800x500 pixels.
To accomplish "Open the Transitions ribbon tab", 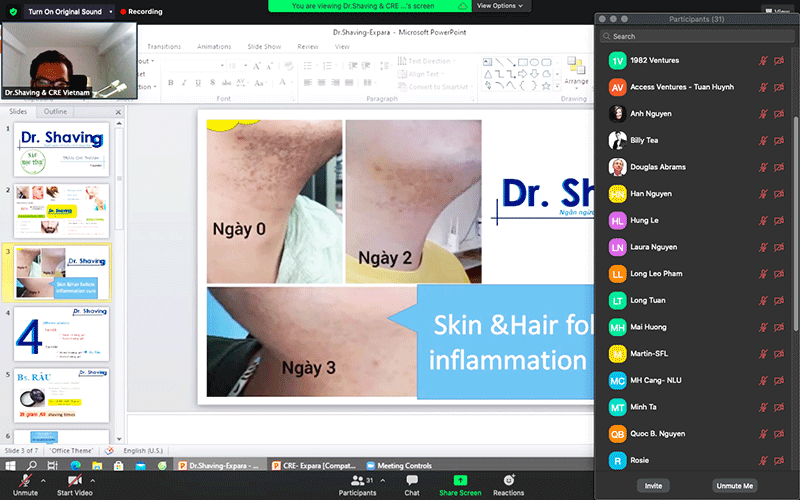I will click(x=164, y=46).
